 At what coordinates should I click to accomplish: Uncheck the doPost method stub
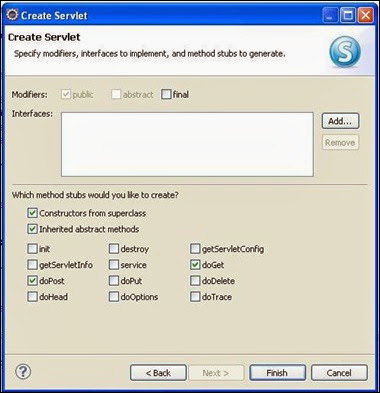[x=32, y=281]
